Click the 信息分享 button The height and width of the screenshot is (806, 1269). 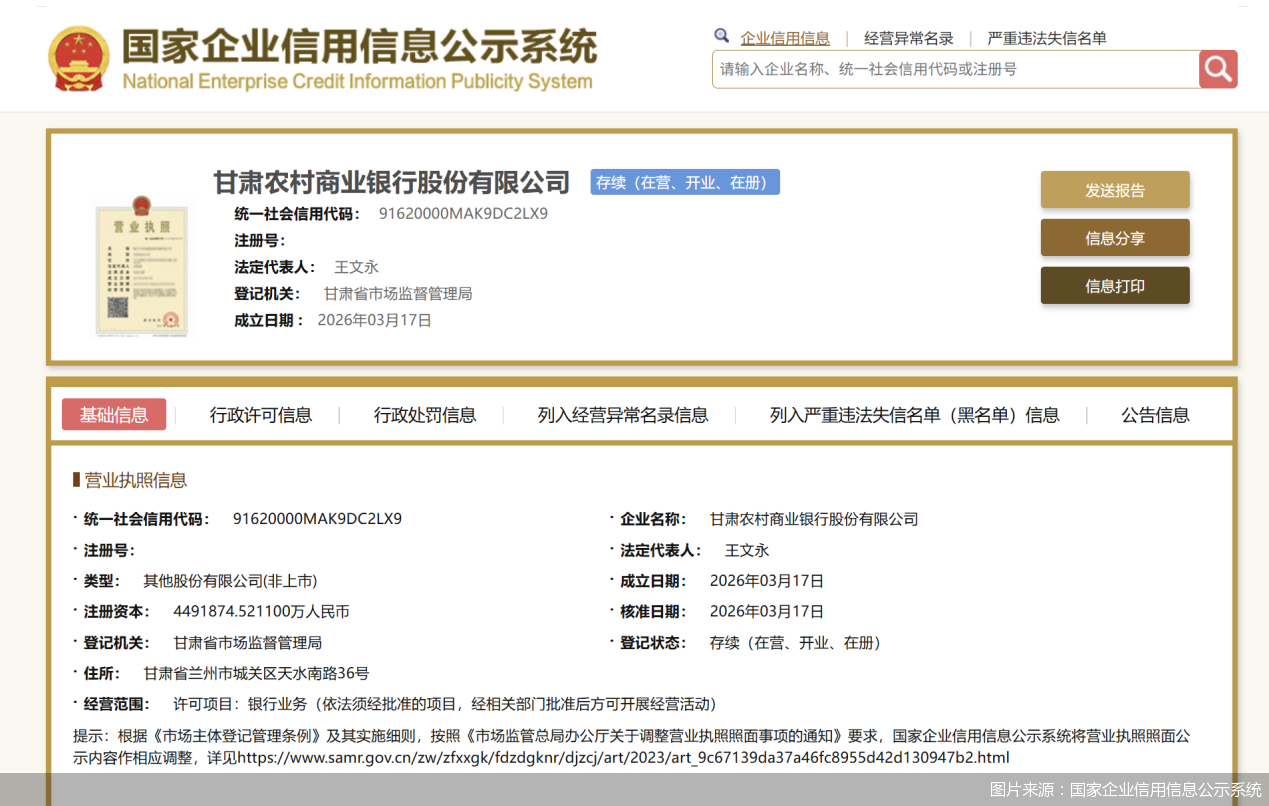[1115, 238]
